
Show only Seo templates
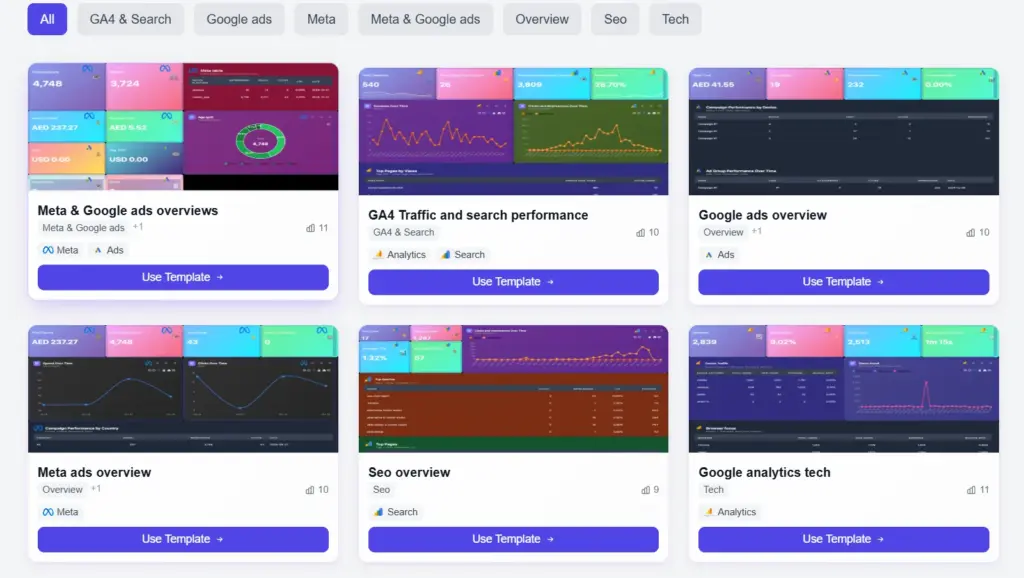615,19
